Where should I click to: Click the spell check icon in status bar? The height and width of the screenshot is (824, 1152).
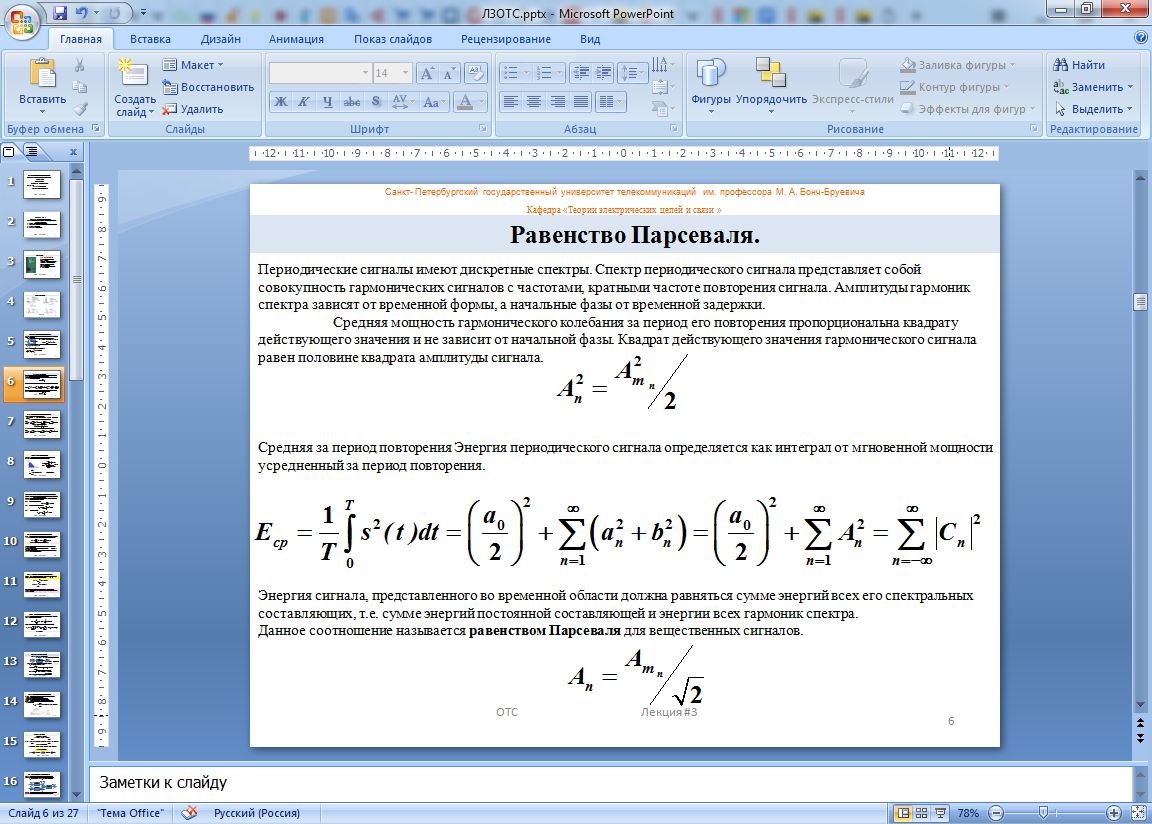(189, 813)
